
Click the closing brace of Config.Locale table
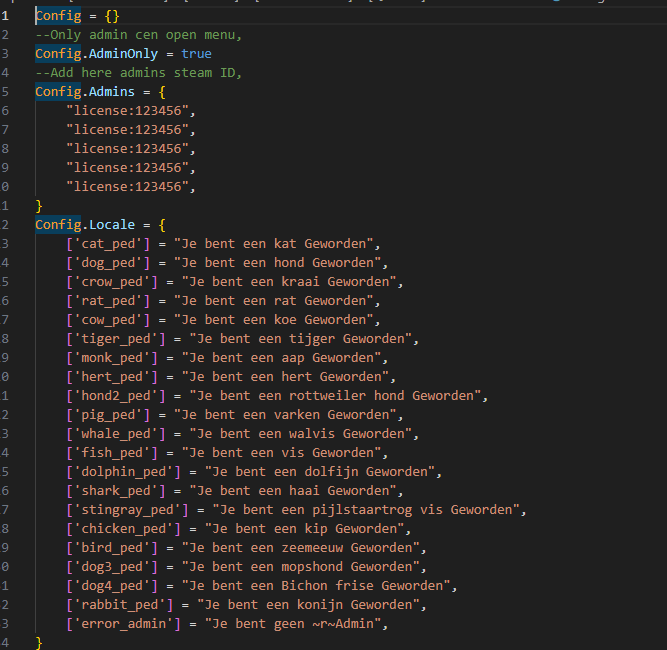[39, 642]
